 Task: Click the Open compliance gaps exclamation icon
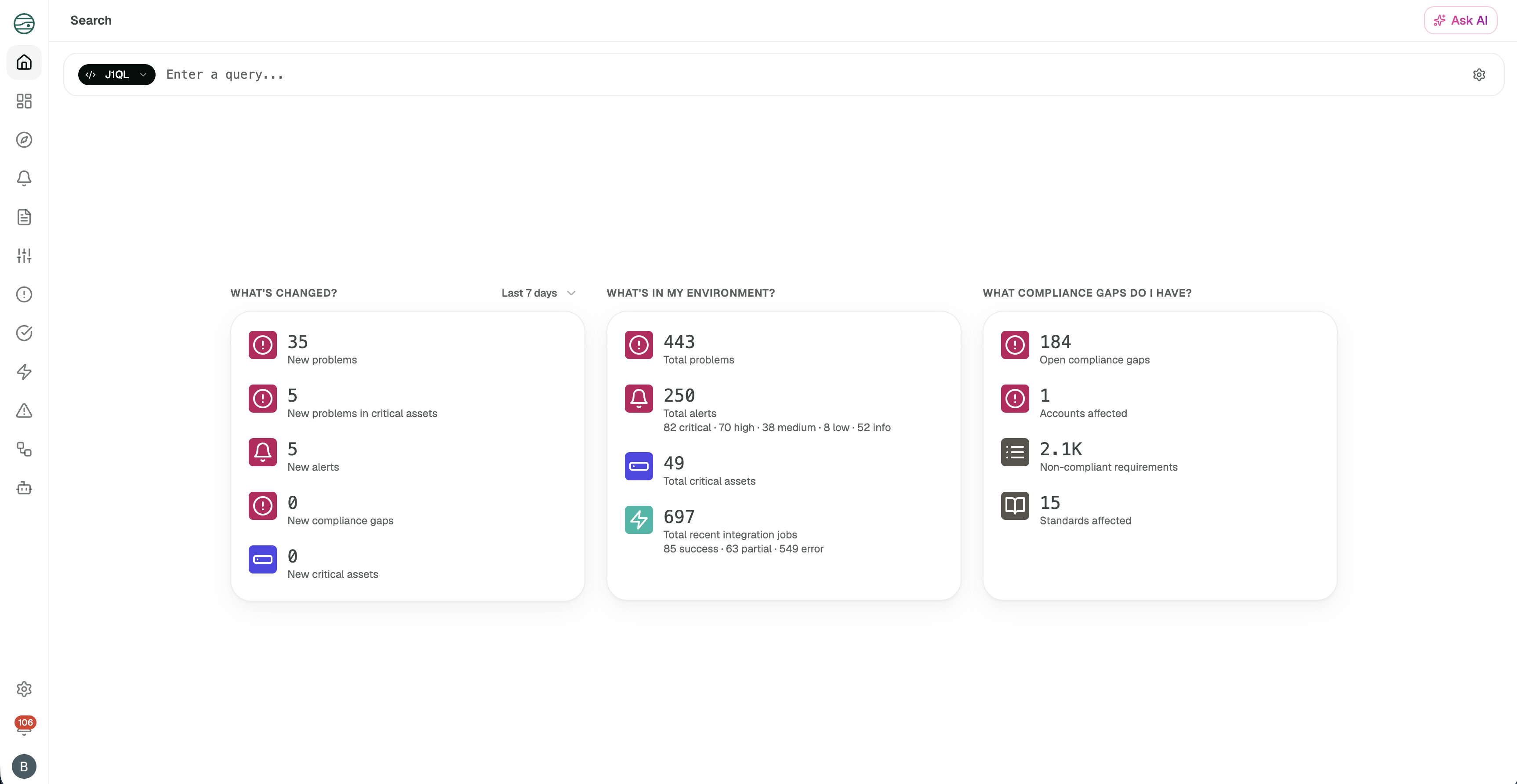[x=1015, y=345]
